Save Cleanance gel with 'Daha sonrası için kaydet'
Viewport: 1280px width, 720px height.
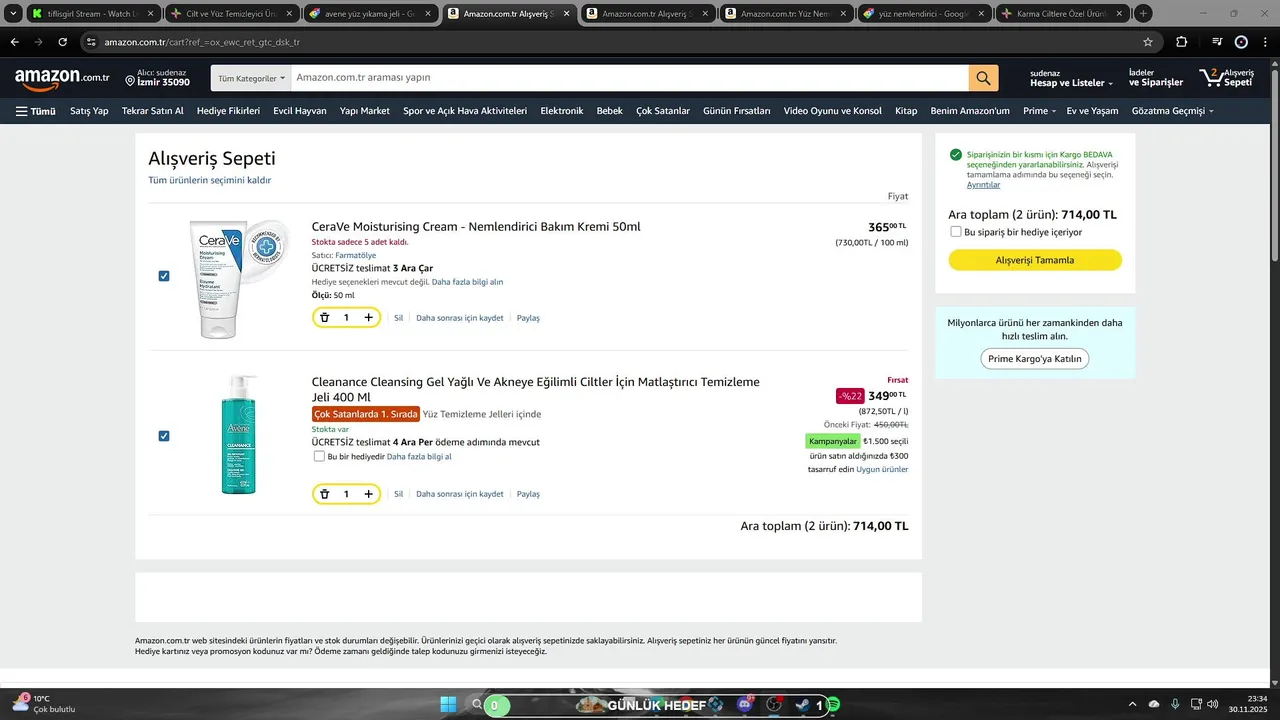pyautogui.click(x=460, y=494)
